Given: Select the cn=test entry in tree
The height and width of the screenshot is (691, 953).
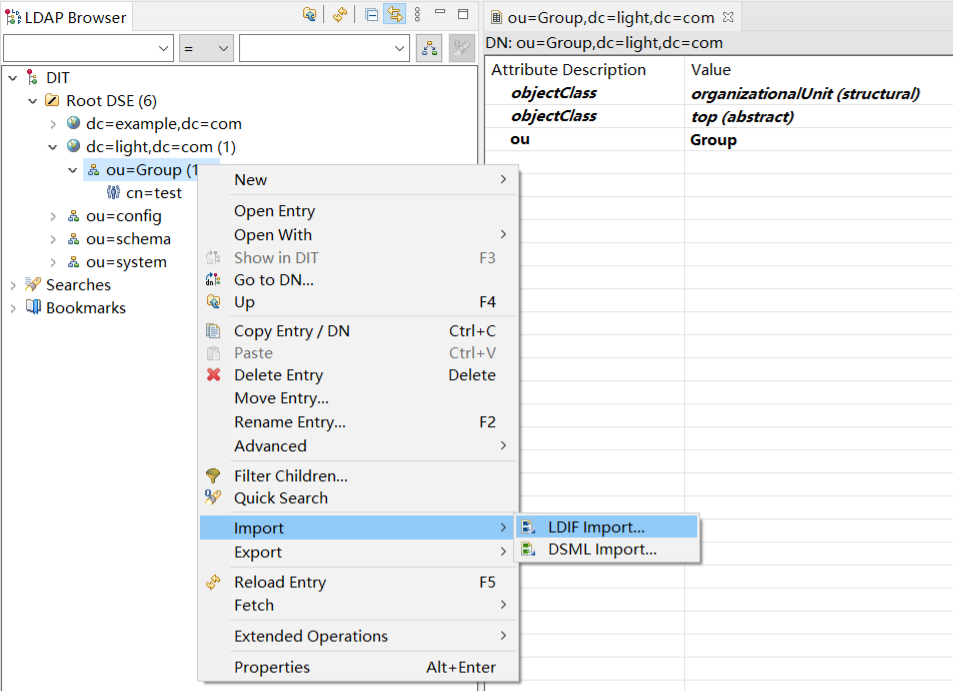Looking at the screenshot, I should (x=153, y=193).
